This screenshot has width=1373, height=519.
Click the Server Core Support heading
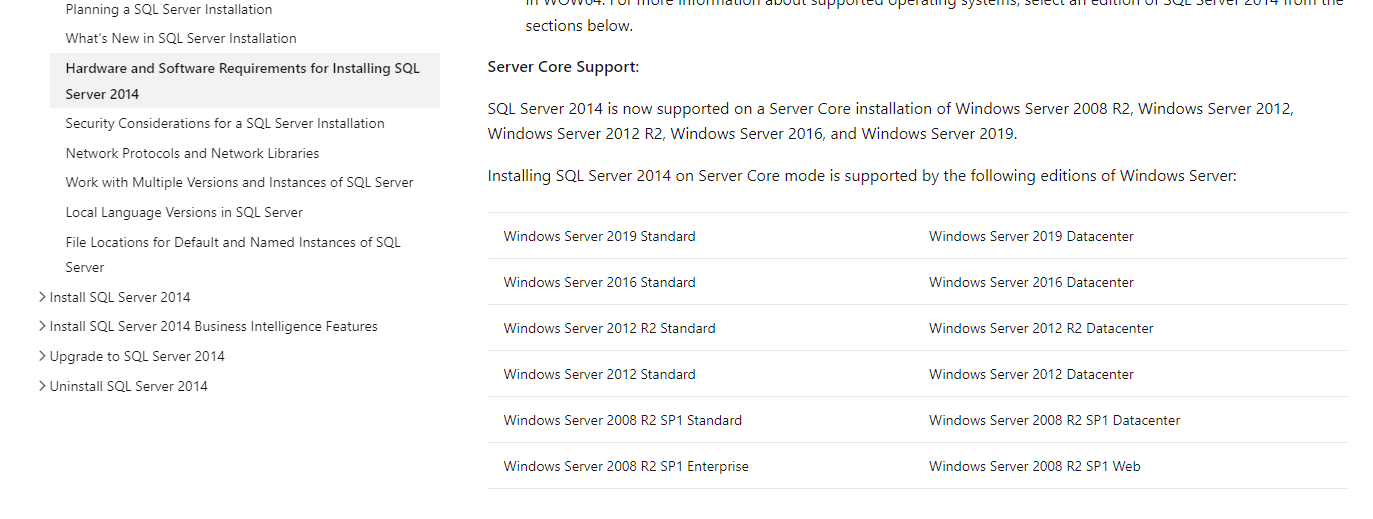563,67
